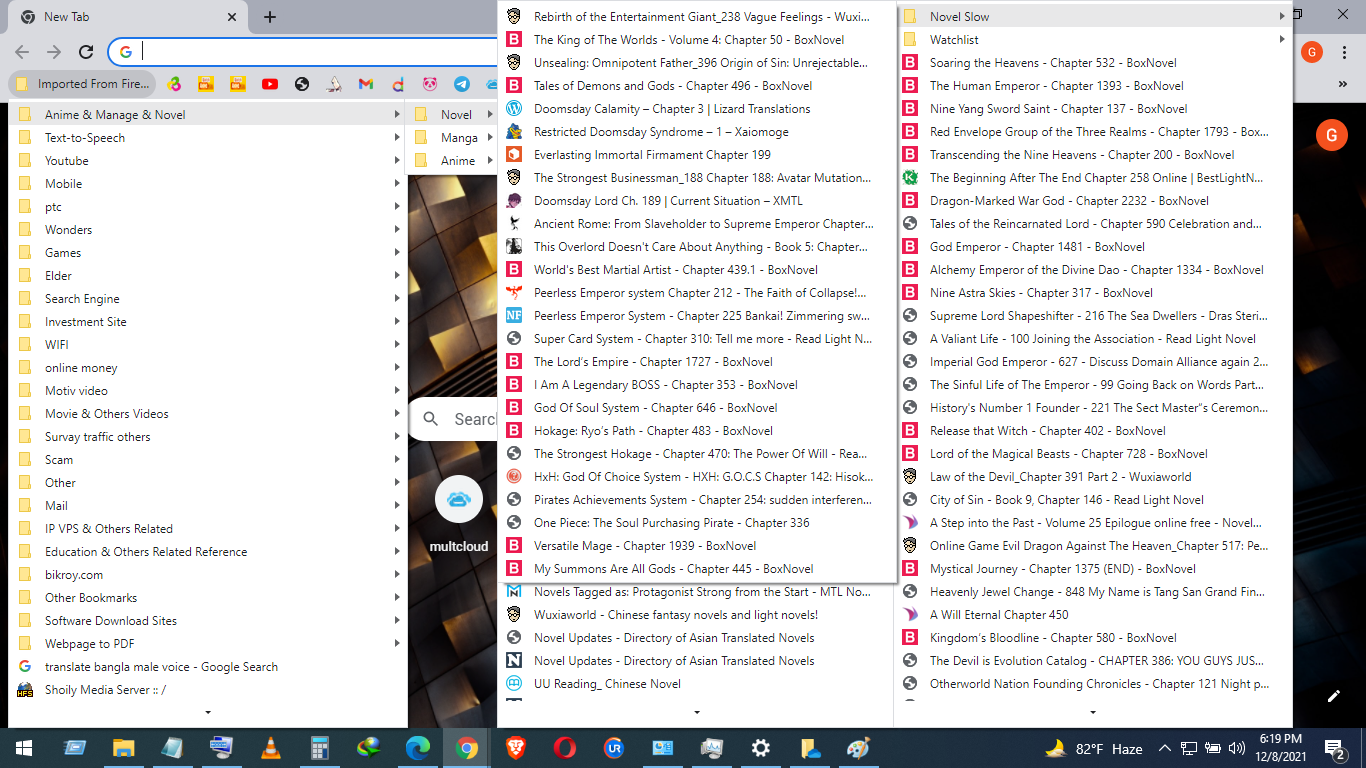Open the UR browser taskbar icon
The image size is (1366, 768).
(x=613, y=748)
